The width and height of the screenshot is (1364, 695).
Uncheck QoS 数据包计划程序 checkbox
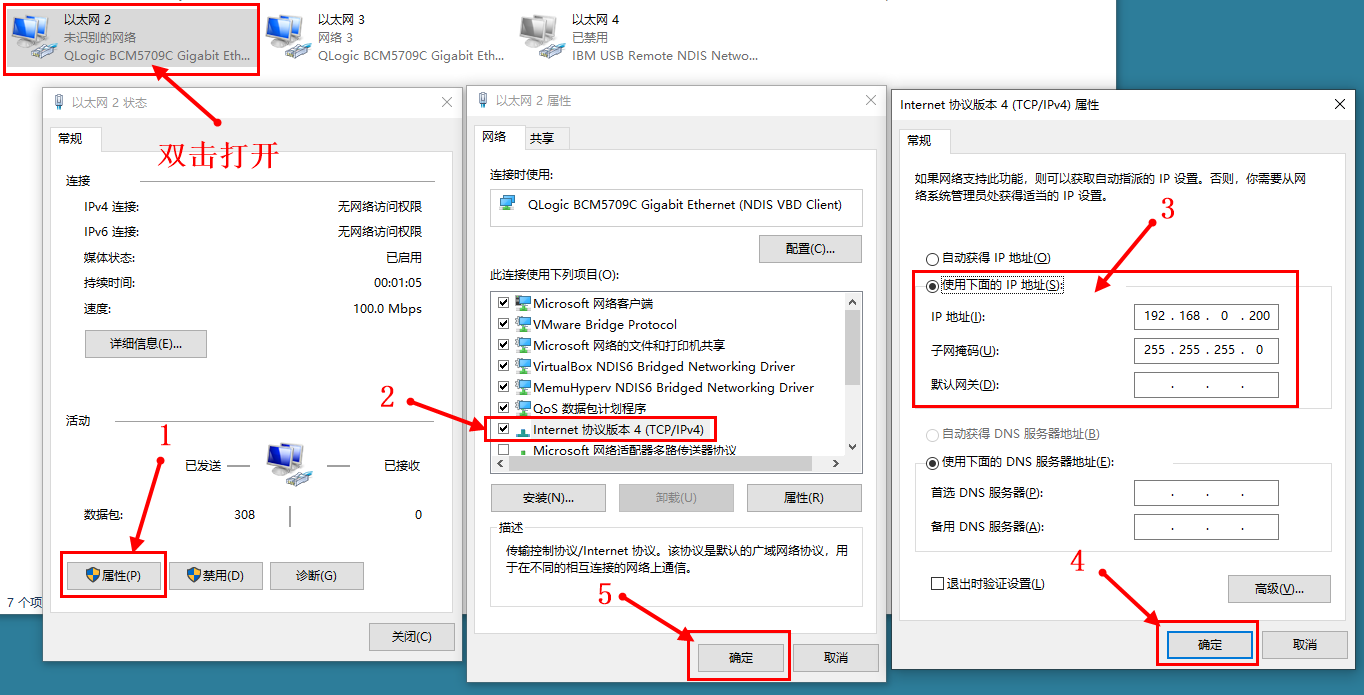click(x=503, y=408)
